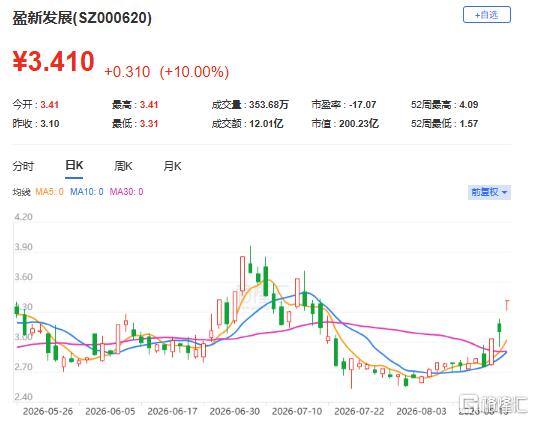Click the stock title 盈新发展(SZ000620)
The width and height of the screenshot is (534, 421).
click(x=82, y=18)
